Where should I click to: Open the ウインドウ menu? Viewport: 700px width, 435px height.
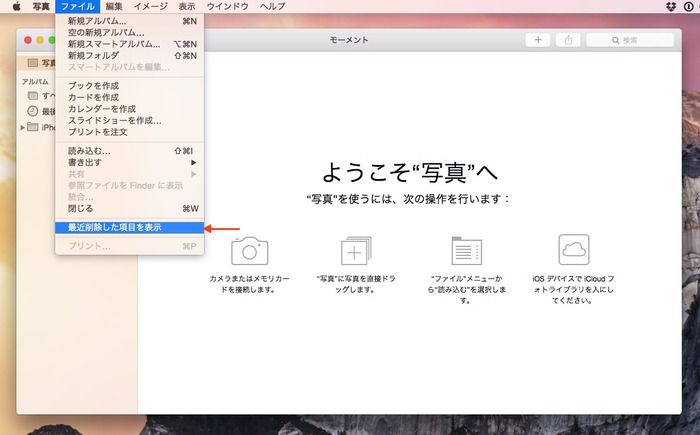[227, 6]
